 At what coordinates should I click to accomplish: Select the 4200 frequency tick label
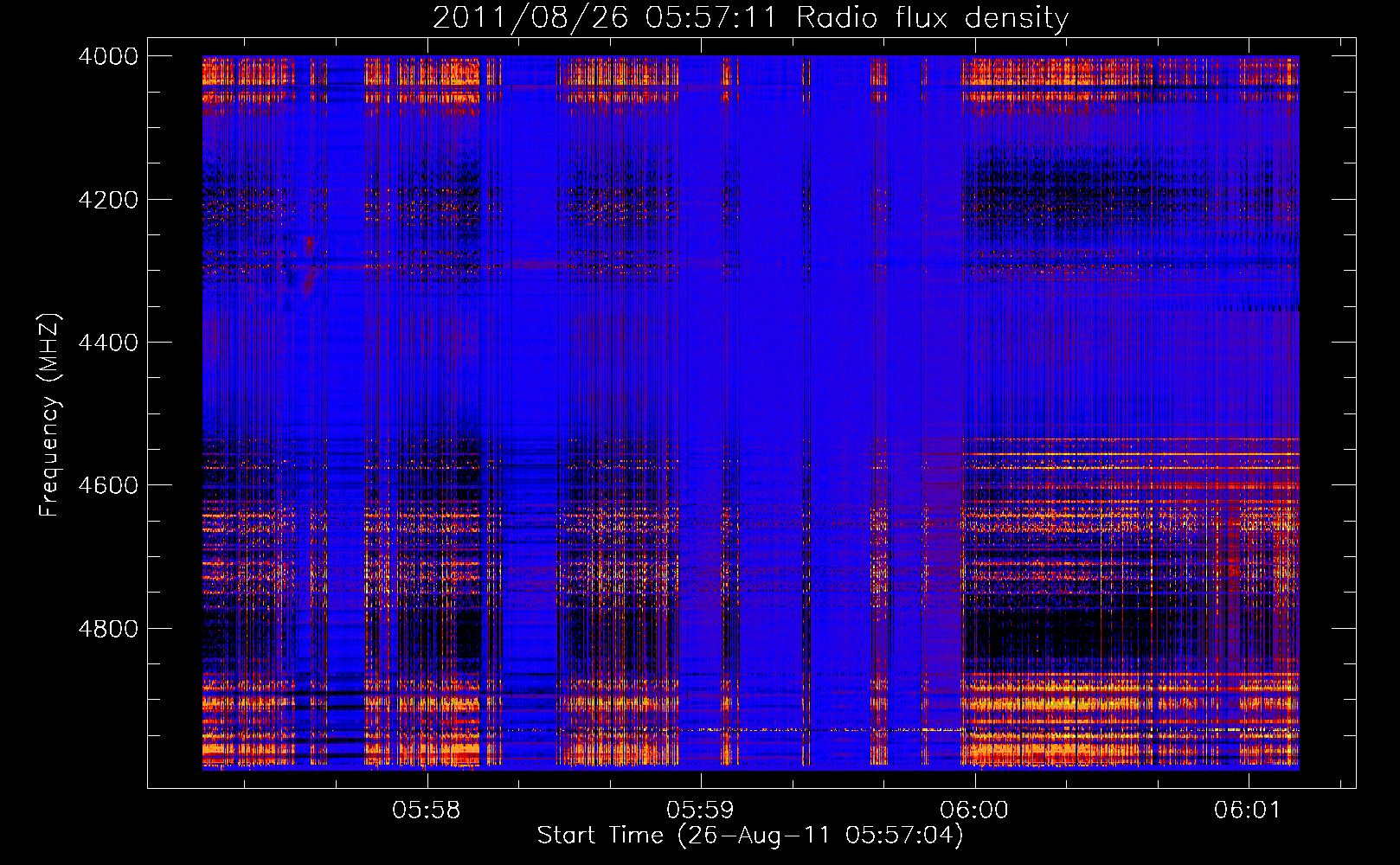pos(108,200)
